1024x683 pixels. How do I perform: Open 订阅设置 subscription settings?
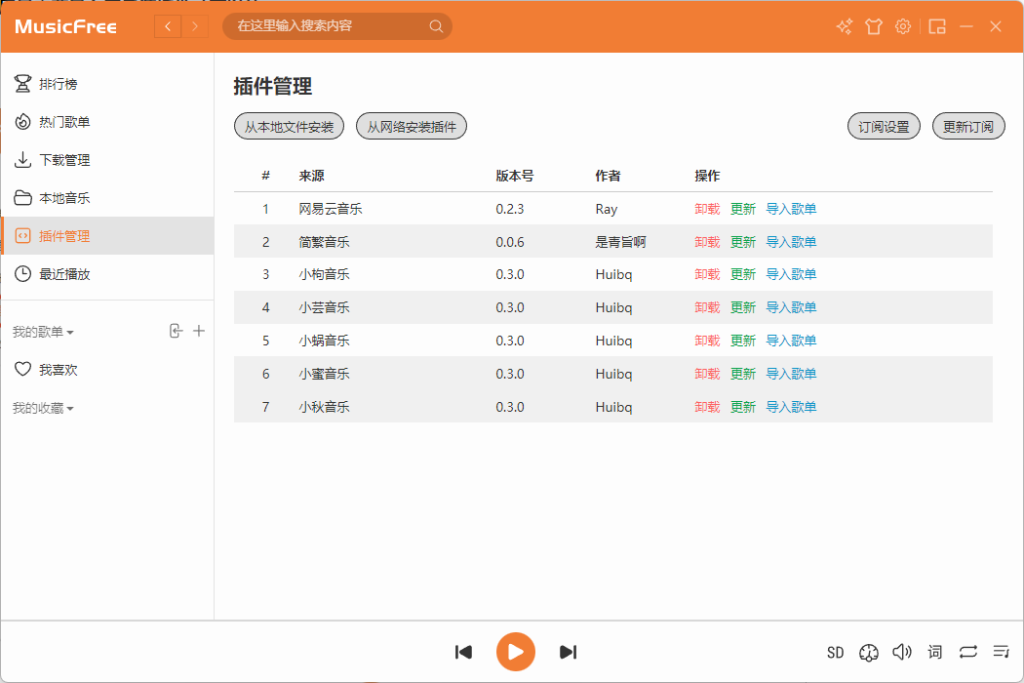[884, 126]
